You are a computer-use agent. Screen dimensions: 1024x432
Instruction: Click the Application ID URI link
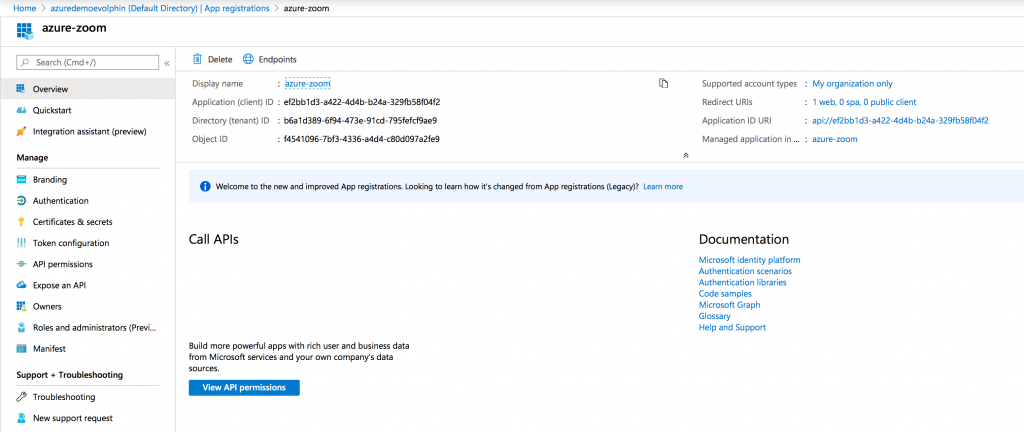(x=900, y=121)
